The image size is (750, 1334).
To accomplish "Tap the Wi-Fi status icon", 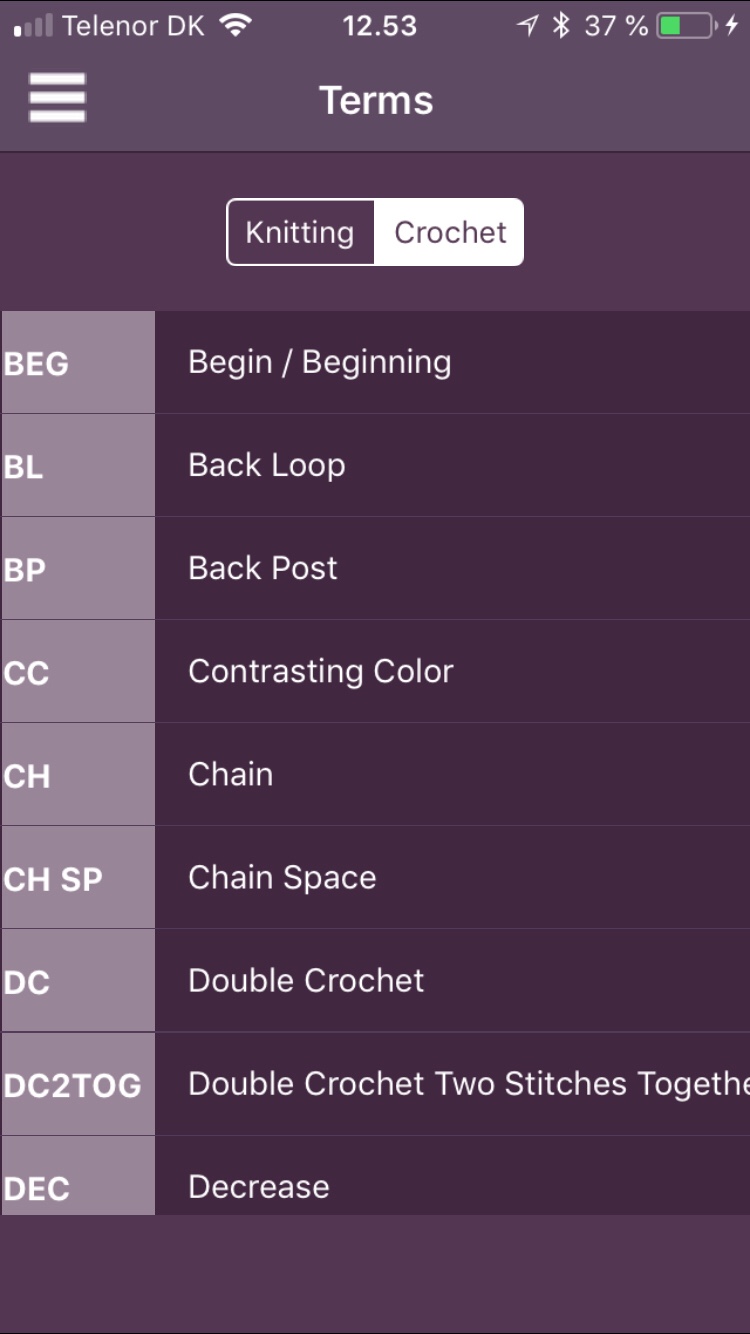I will [x=235, y=26].
